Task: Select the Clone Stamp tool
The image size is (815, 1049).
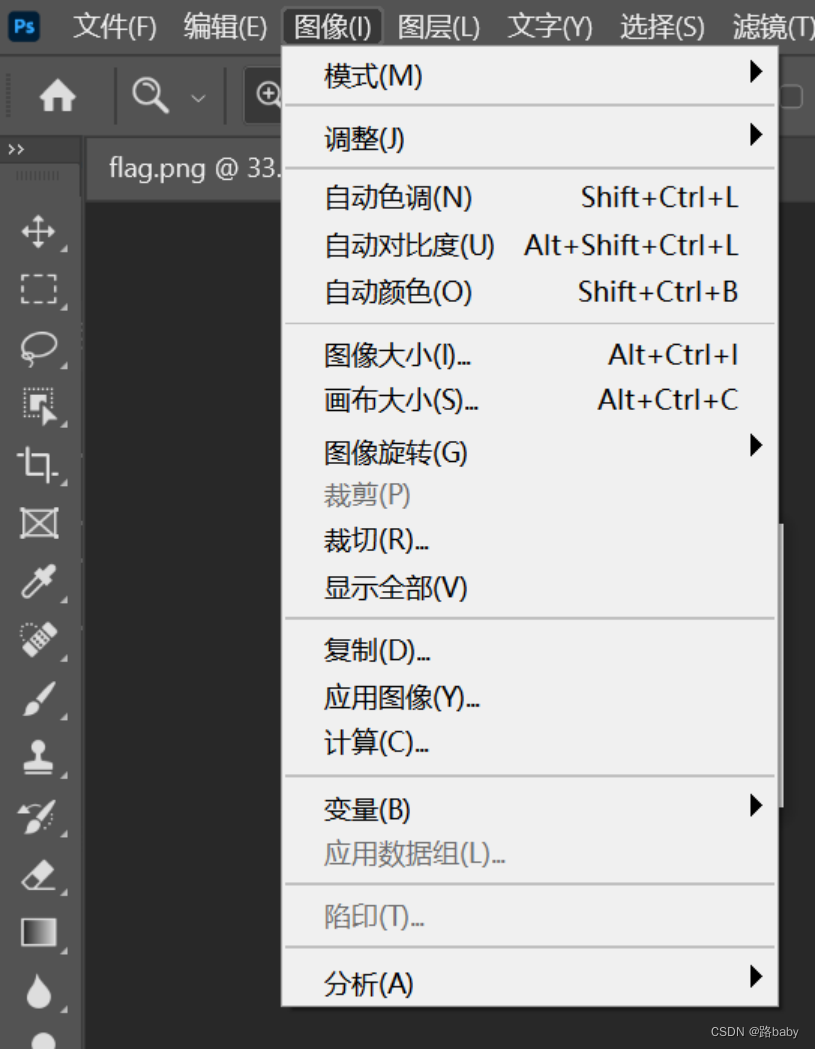Action: point(38,757)
